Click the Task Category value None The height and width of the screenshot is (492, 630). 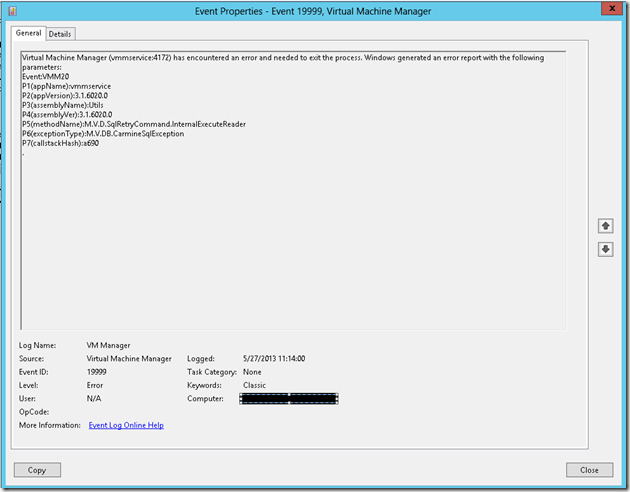click(252, 371)
